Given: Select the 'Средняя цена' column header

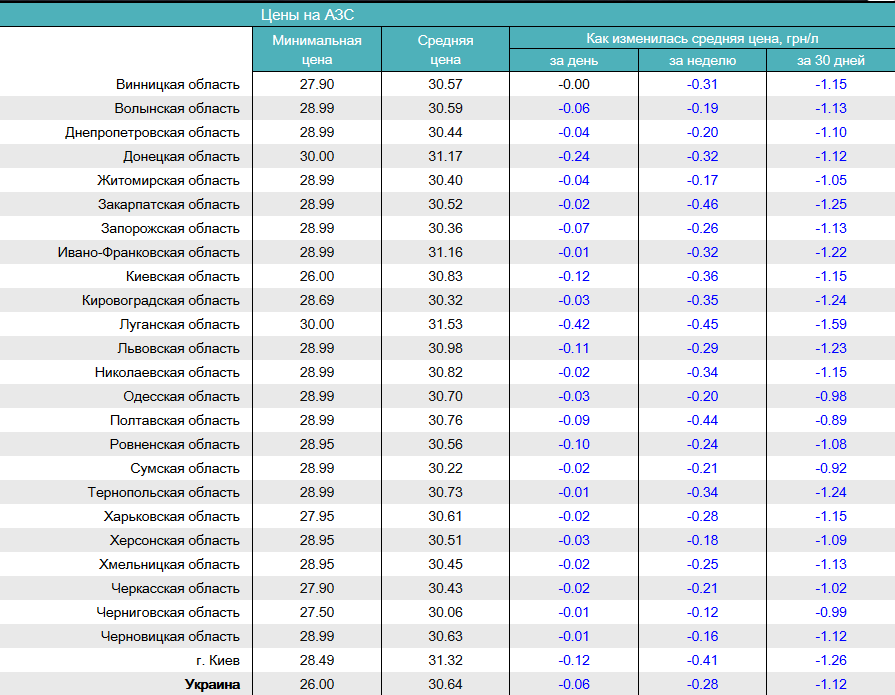Looking at the screenshot, I should coord(445,50).
